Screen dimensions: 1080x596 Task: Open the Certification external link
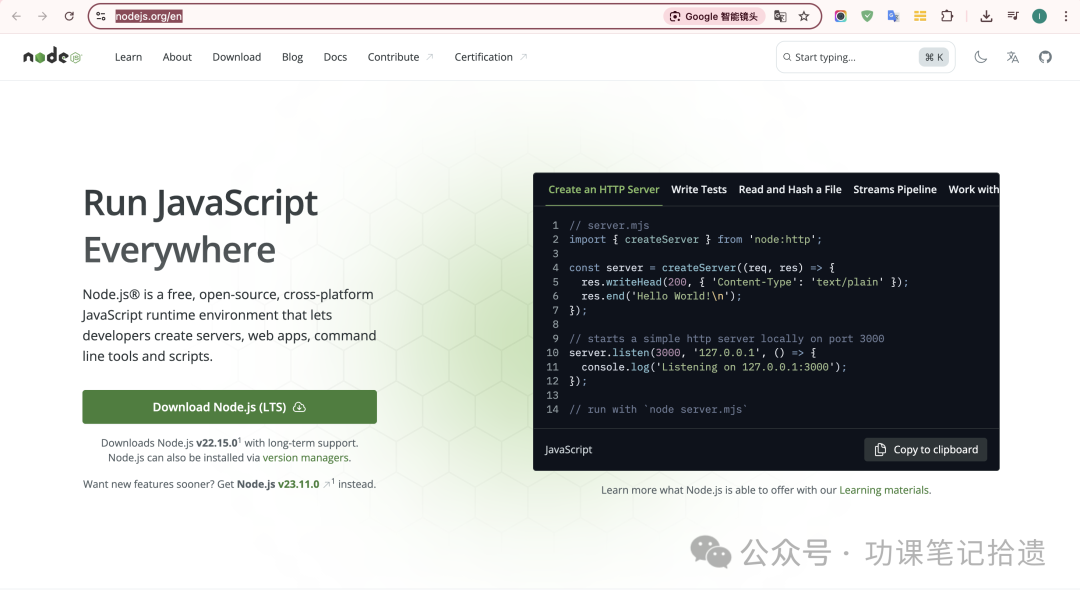tap(490, 57)
